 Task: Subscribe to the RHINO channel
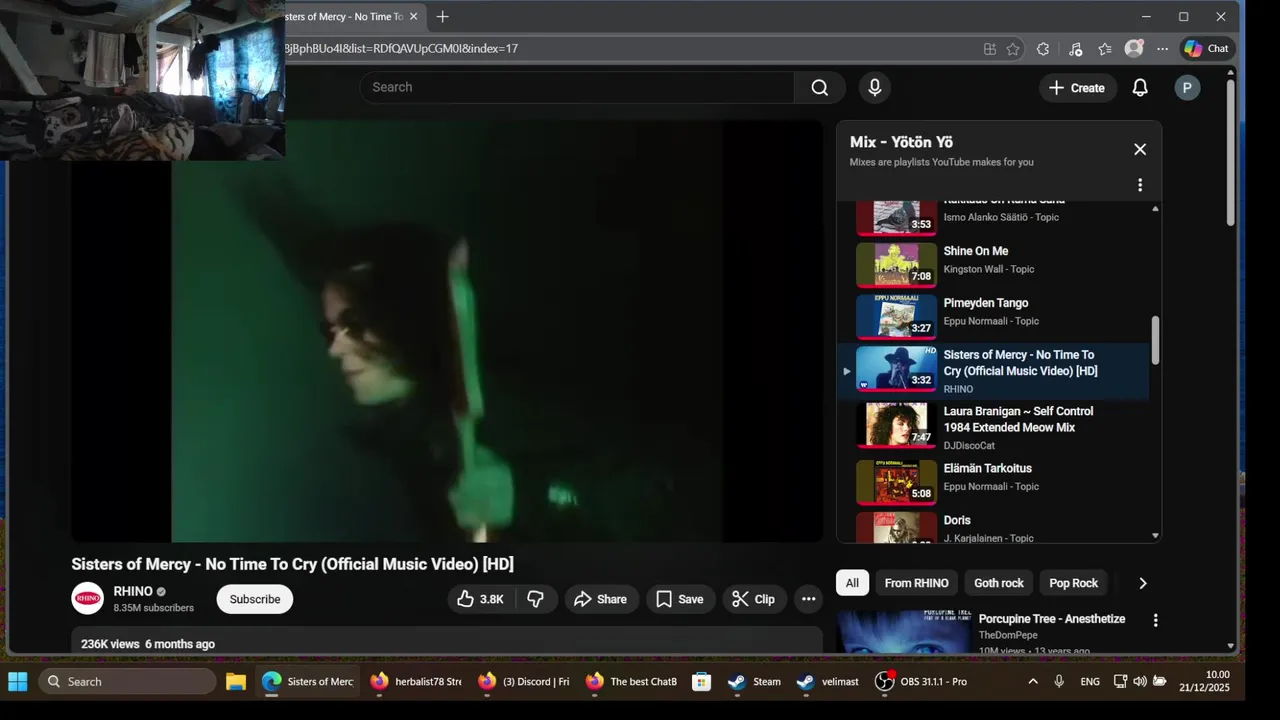point(255,599)
